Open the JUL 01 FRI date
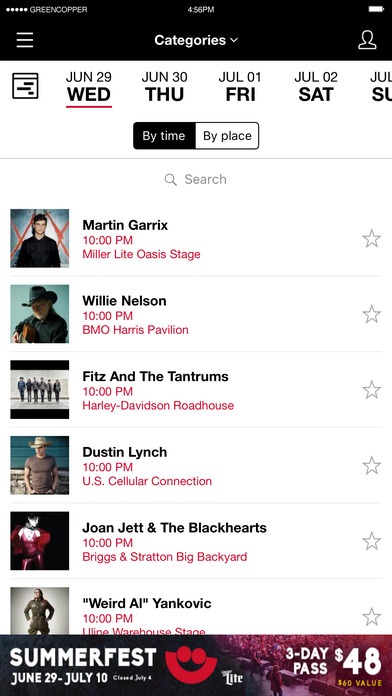The image size is (392, 696). click(x=240, y=87)
